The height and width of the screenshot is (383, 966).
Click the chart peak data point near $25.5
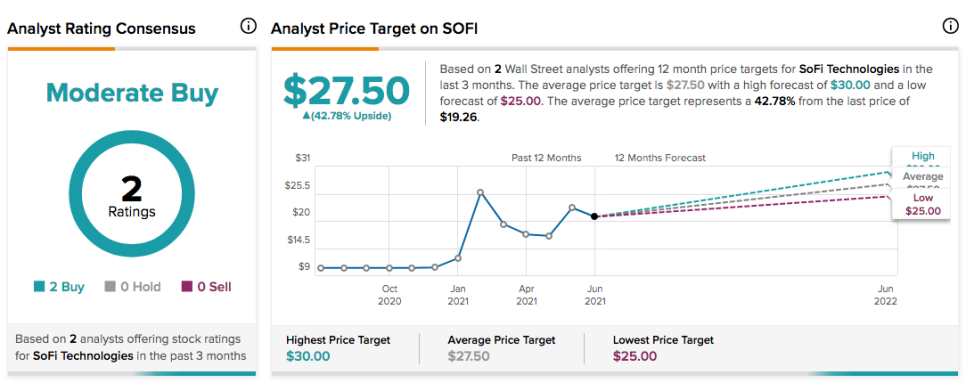click(x=481, y=193)
